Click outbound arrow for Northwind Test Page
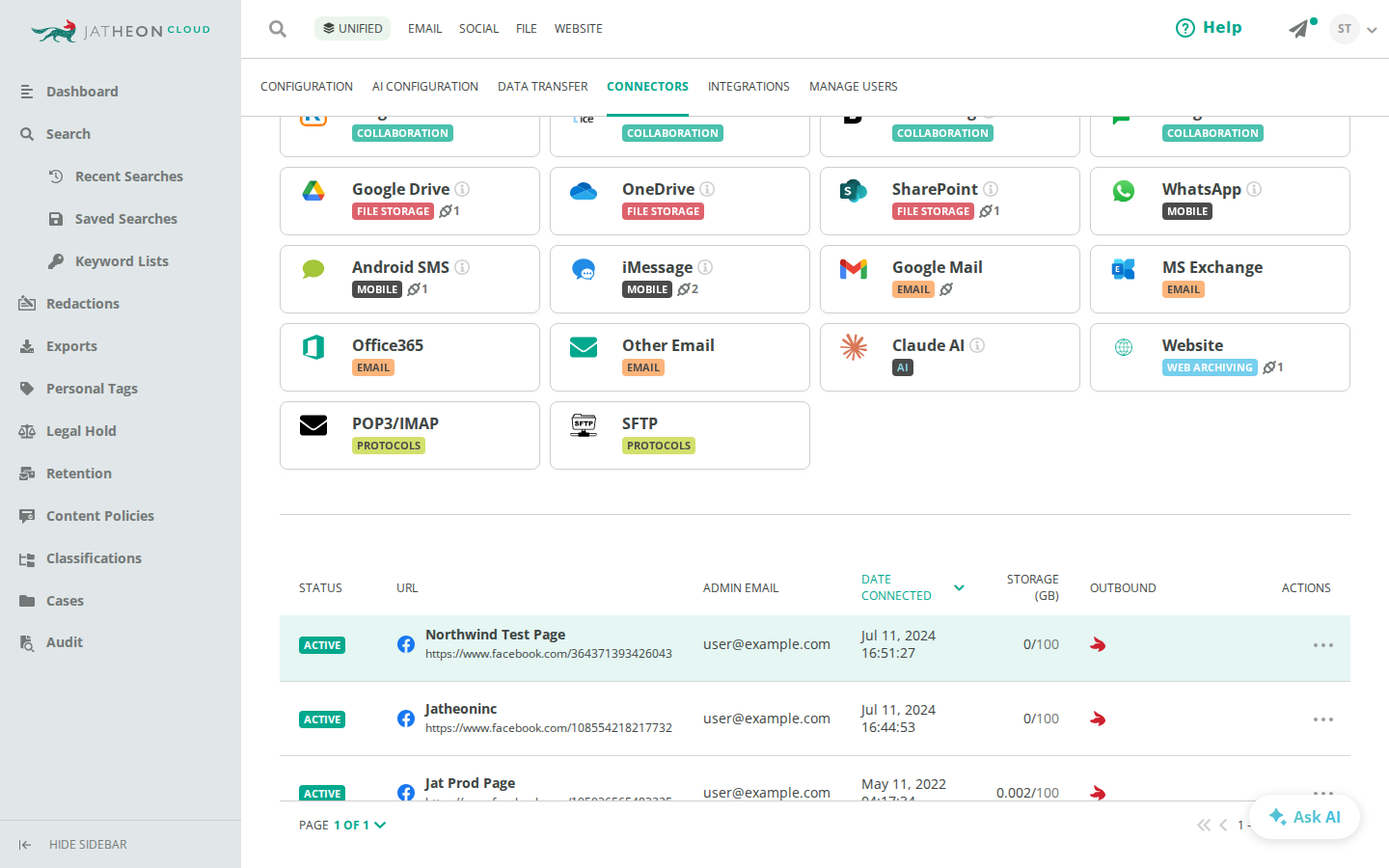Image resolution: width=1389 pixels, height=868 pixels. [x=1098, y=644]
